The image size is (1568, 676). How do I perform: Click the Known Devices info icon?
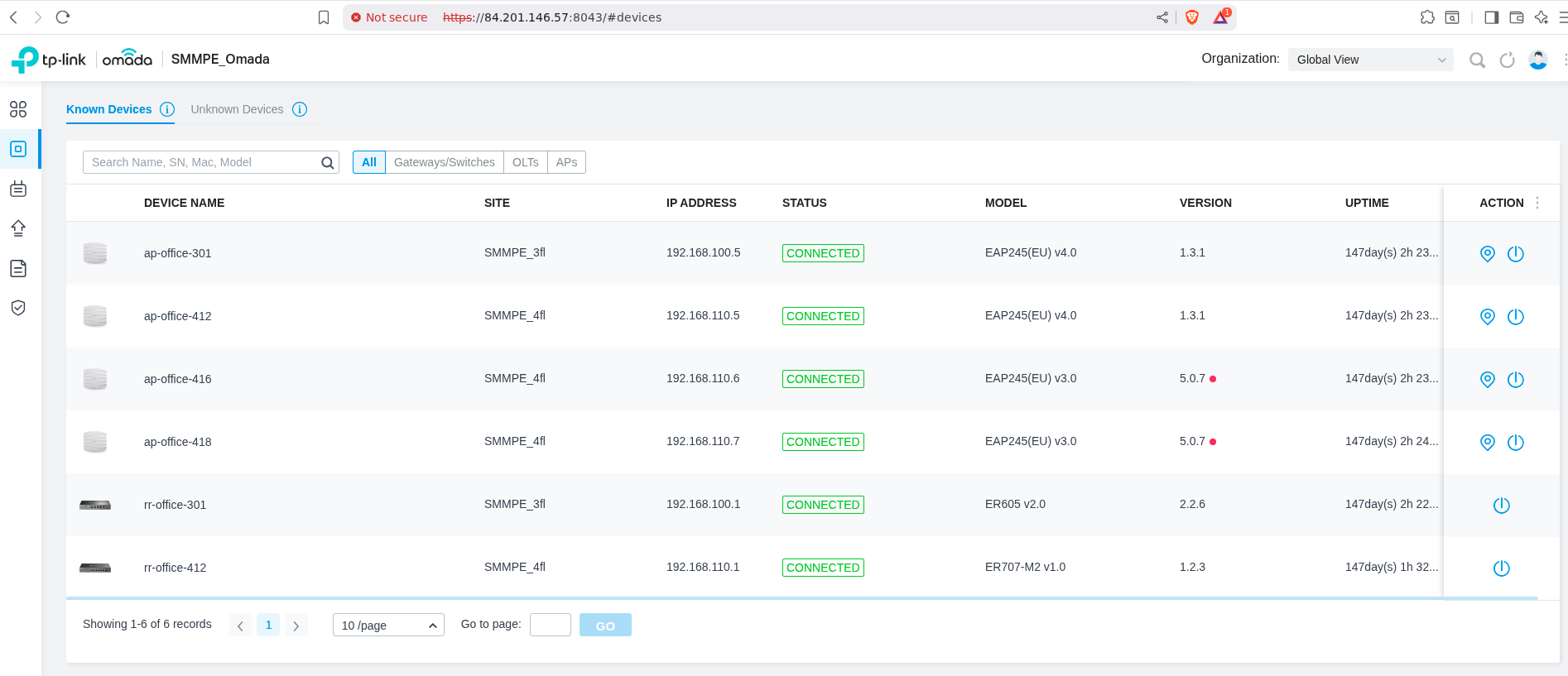(x=167, y=109)
